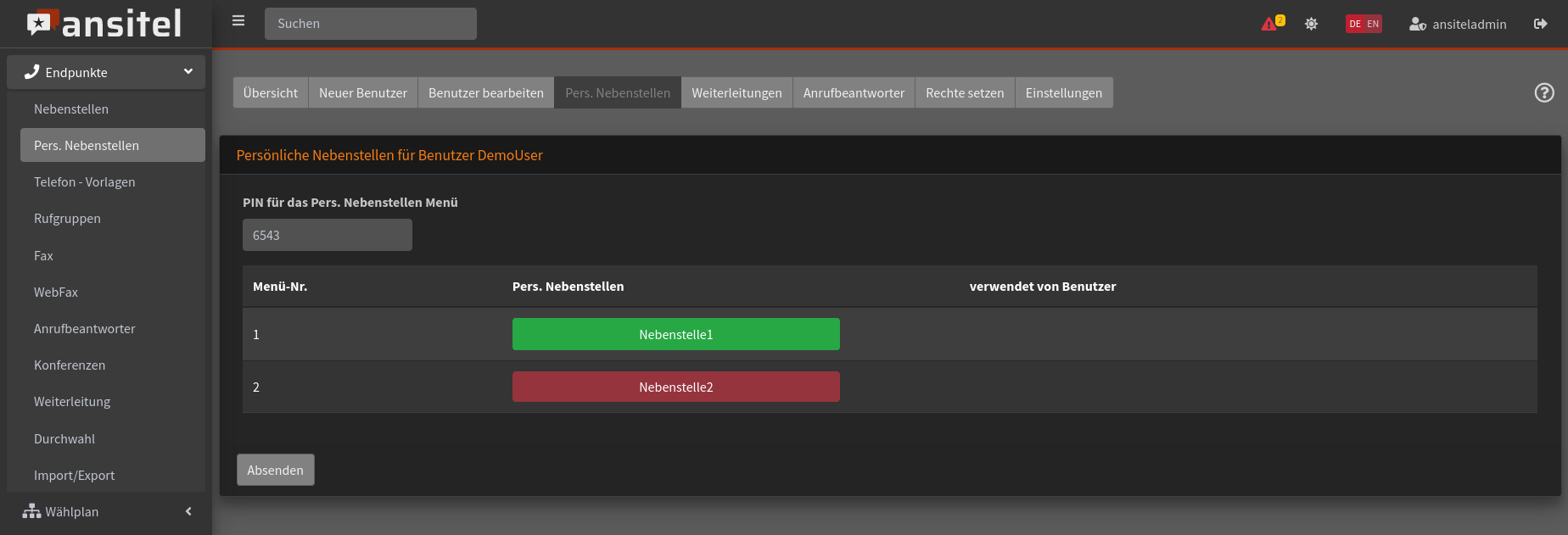Click the PIN input field
Screen dimensions: 1568x535
pos(327,235)
